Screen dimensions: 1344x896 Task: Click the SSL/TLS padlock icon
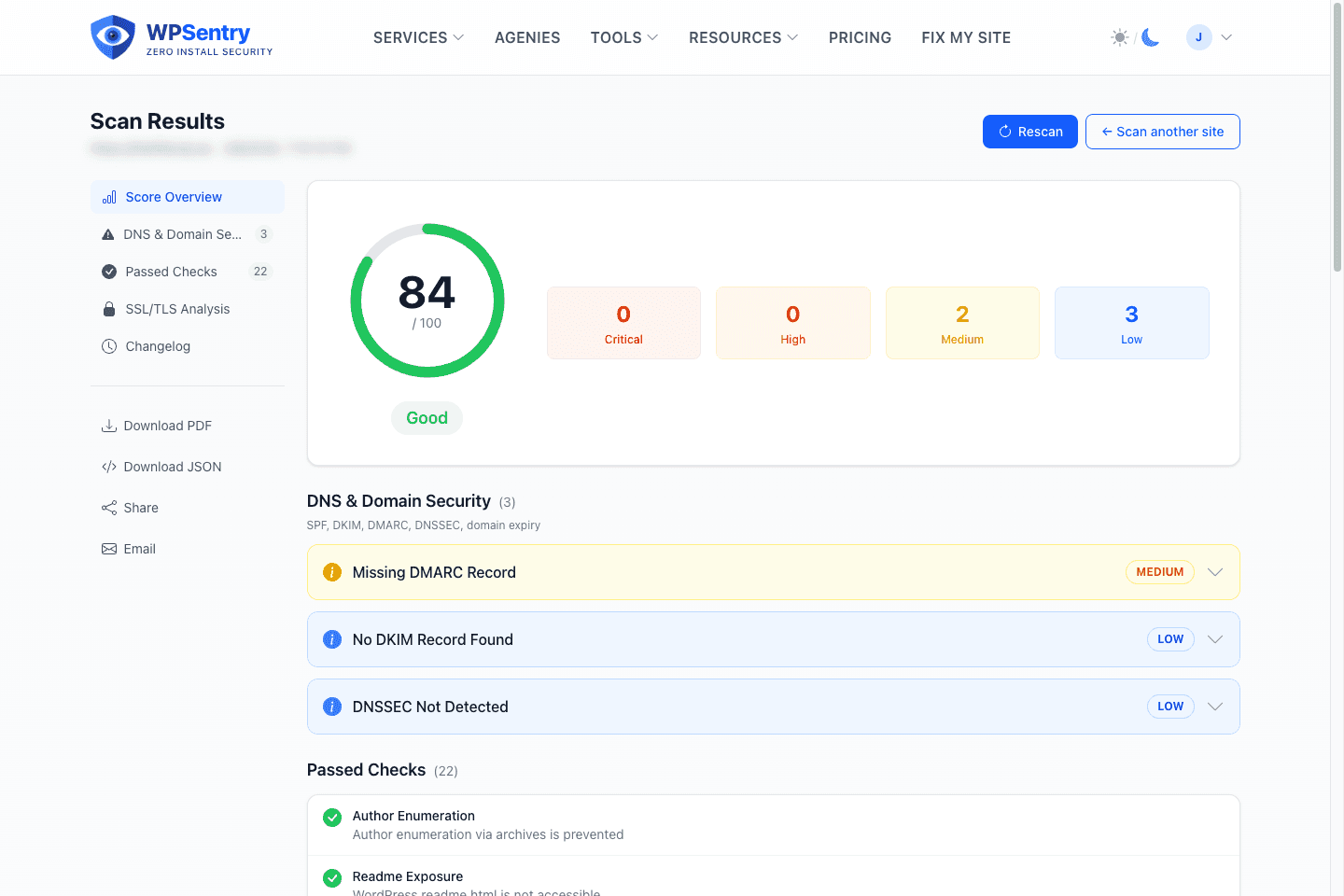tap(109, 309)
